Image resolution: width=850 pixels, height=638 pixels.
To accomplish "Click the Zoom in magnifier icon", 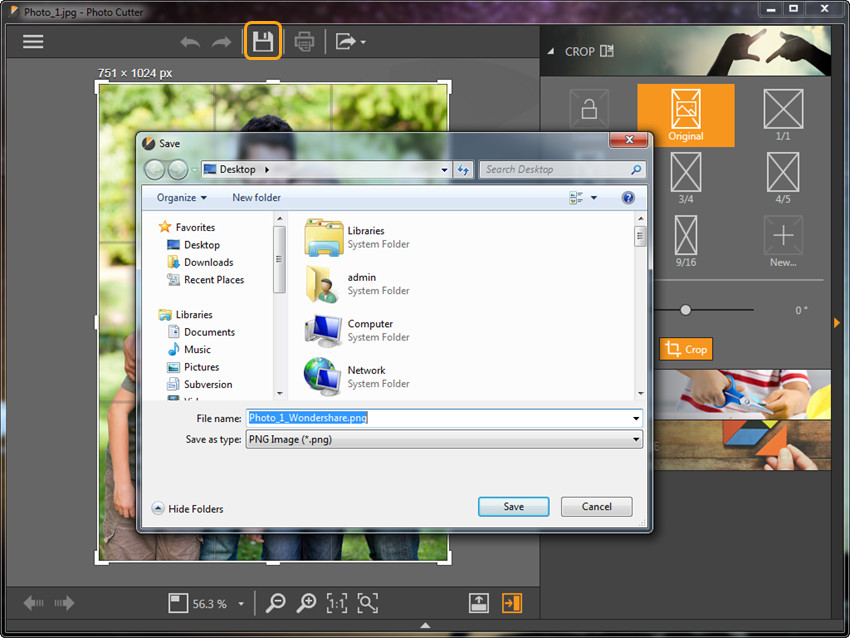I will 306,603.
